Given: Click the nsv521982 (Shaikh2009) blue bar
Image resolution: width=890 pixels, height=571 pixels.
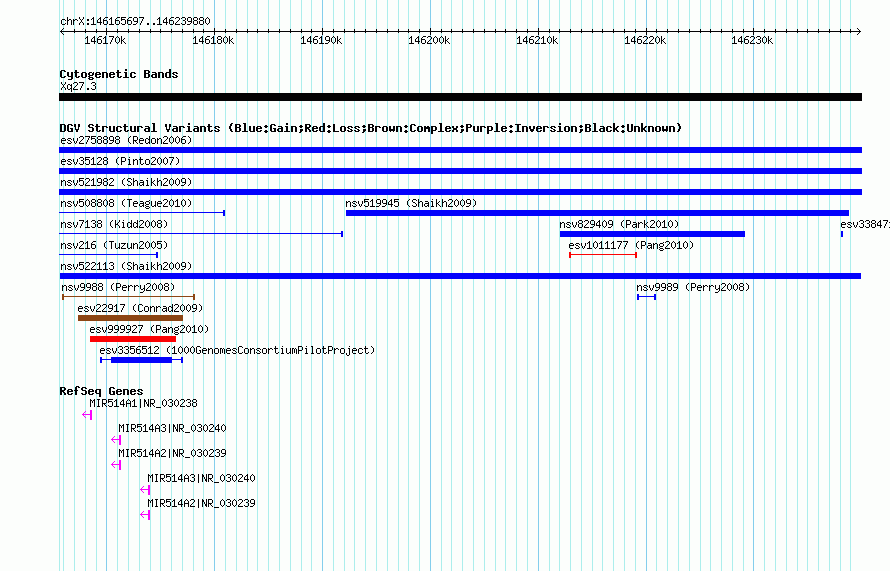Looking at the screenshot, I should (x=460, y=192).
